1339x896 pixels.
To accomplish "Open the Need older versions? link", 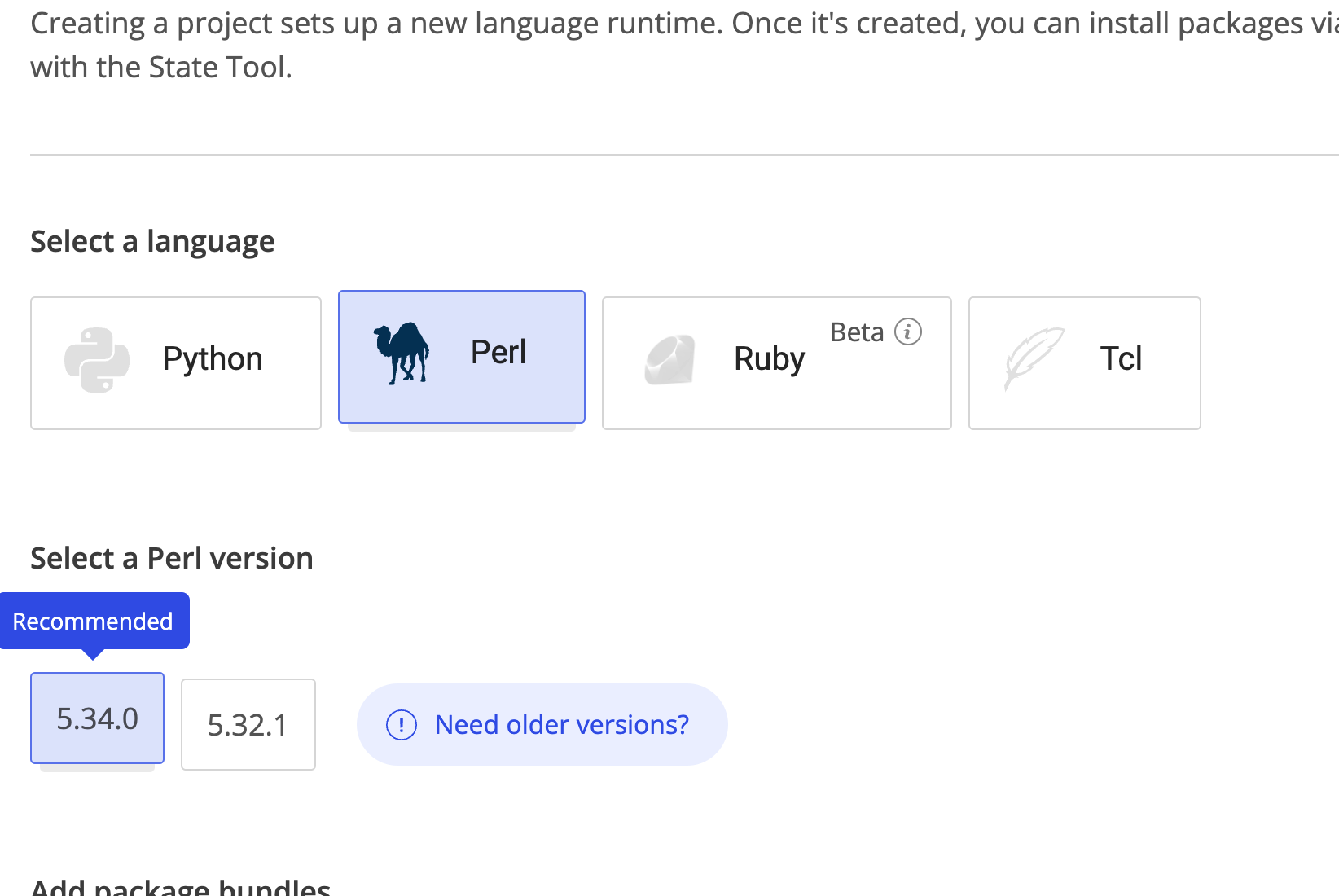I will tap(562, 725).
